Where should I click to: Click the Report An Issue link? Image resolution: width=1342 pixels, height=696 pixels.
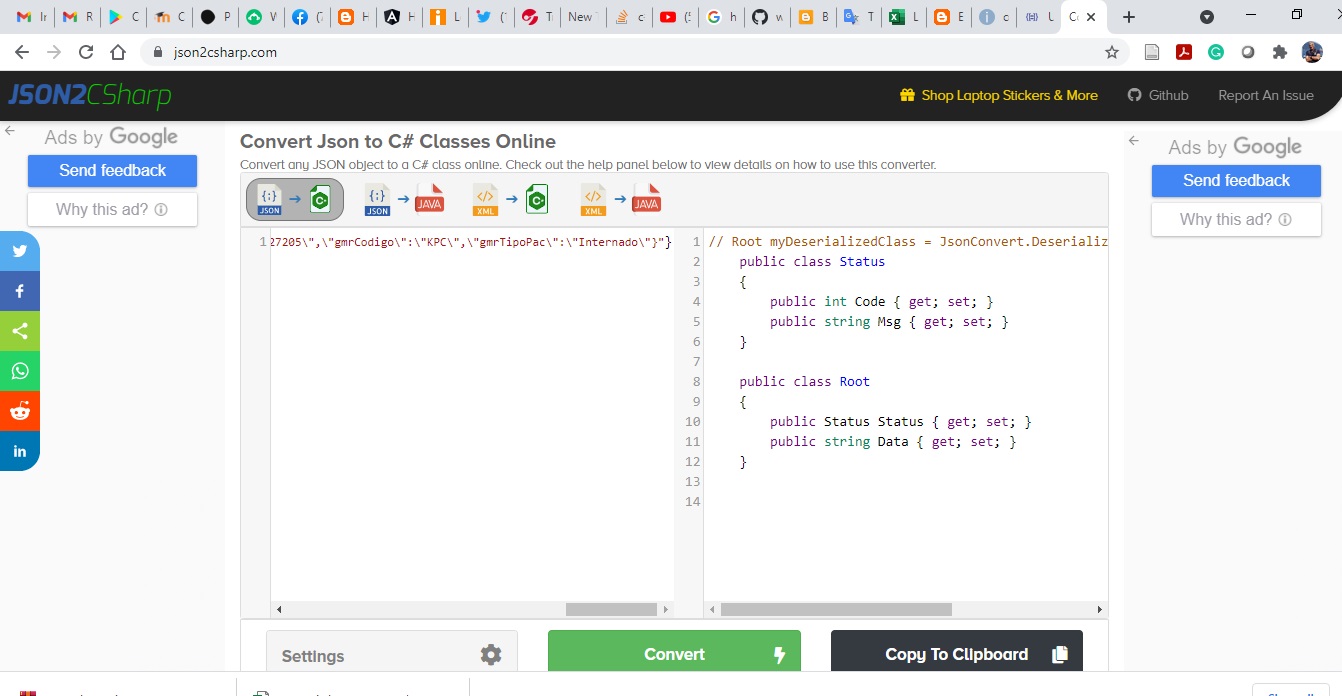(1265, 95)
